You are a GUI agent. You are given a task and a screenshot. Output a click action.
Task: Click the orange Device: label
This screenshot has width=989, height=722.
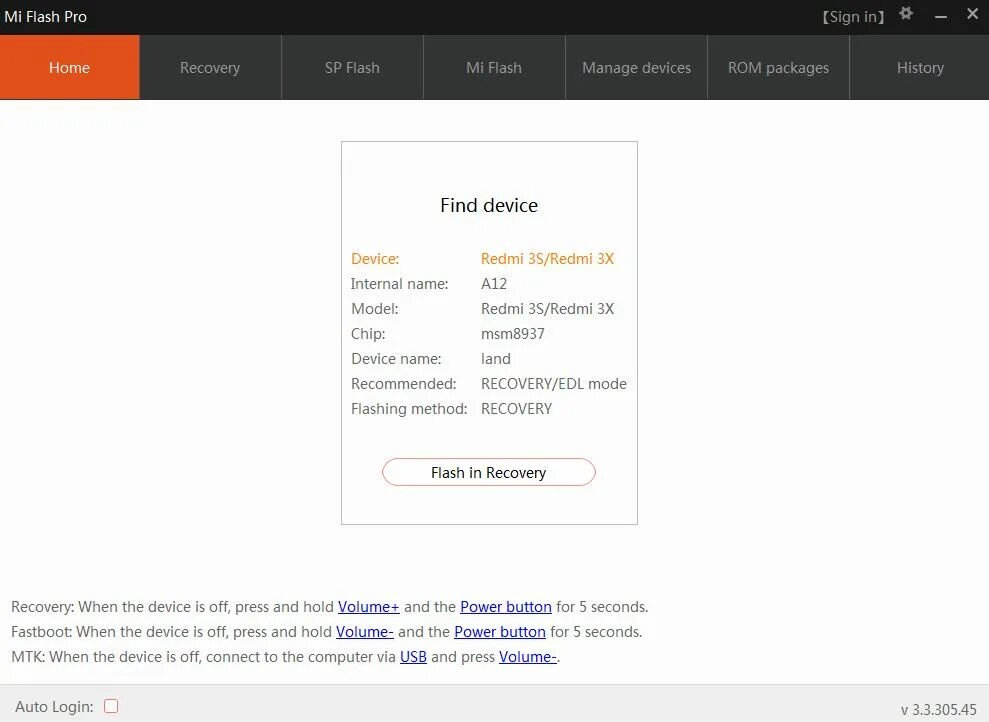pyautogui.click(x=375, y=259)
